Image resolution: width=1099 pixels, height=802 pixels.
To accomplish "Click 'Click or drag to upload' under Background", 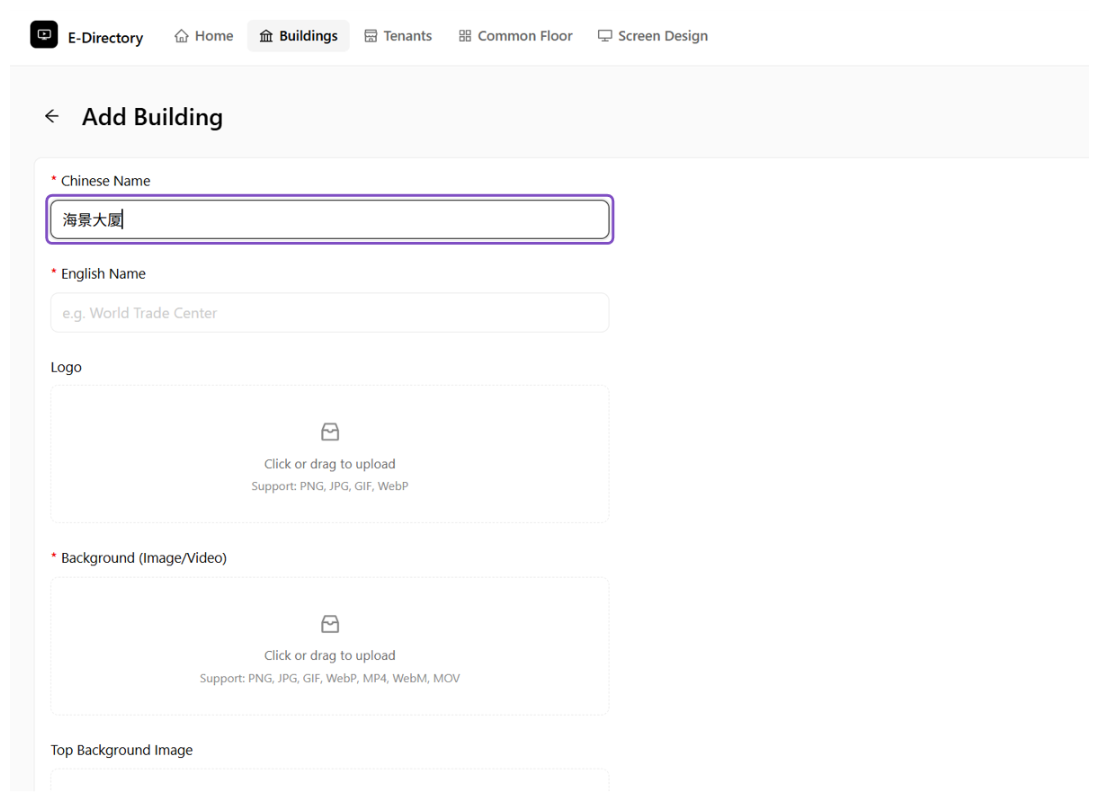I will (x=330, y=655).
